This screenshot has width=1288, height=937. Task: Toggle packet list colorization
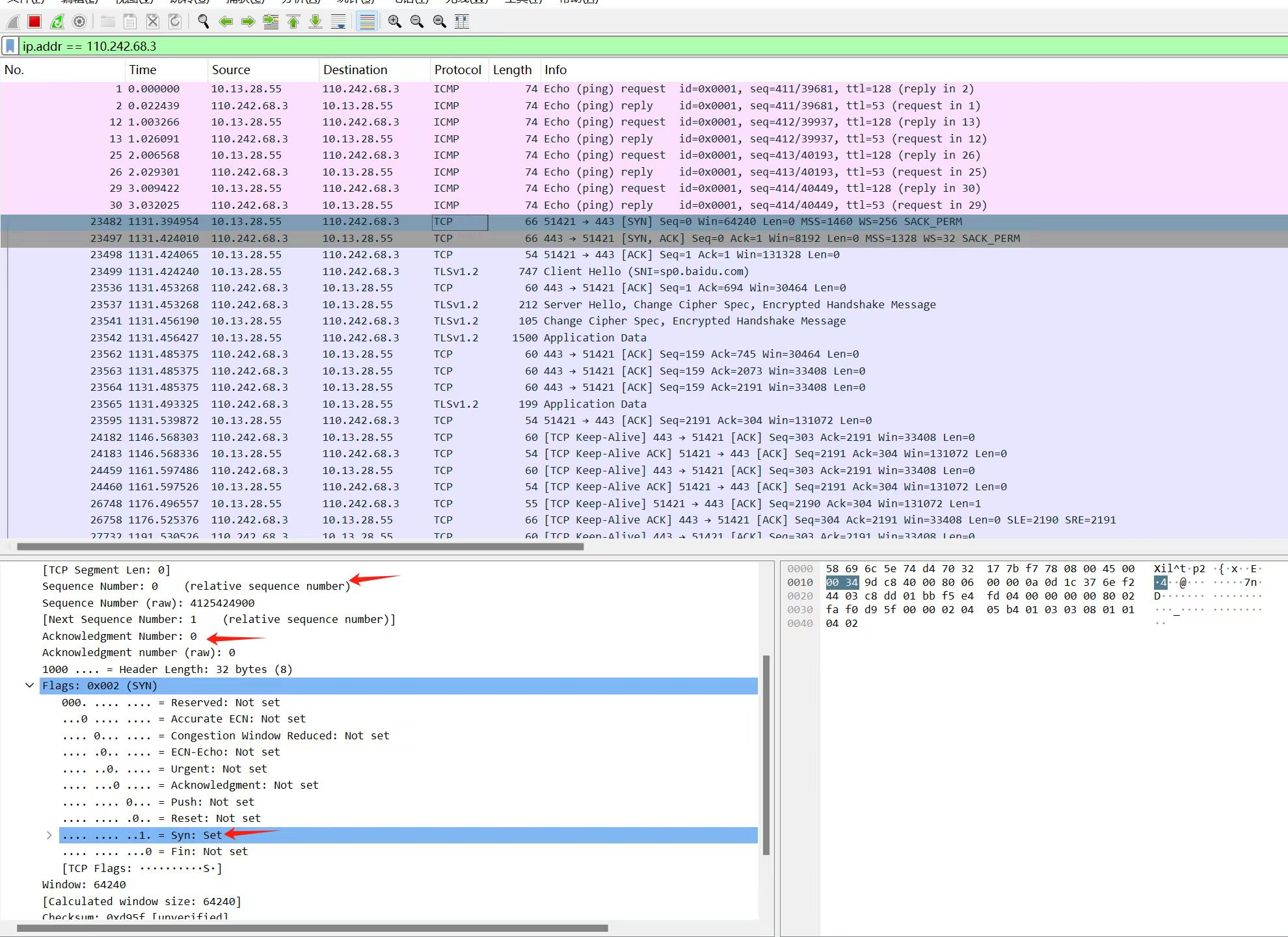click(x=367, y=22)
